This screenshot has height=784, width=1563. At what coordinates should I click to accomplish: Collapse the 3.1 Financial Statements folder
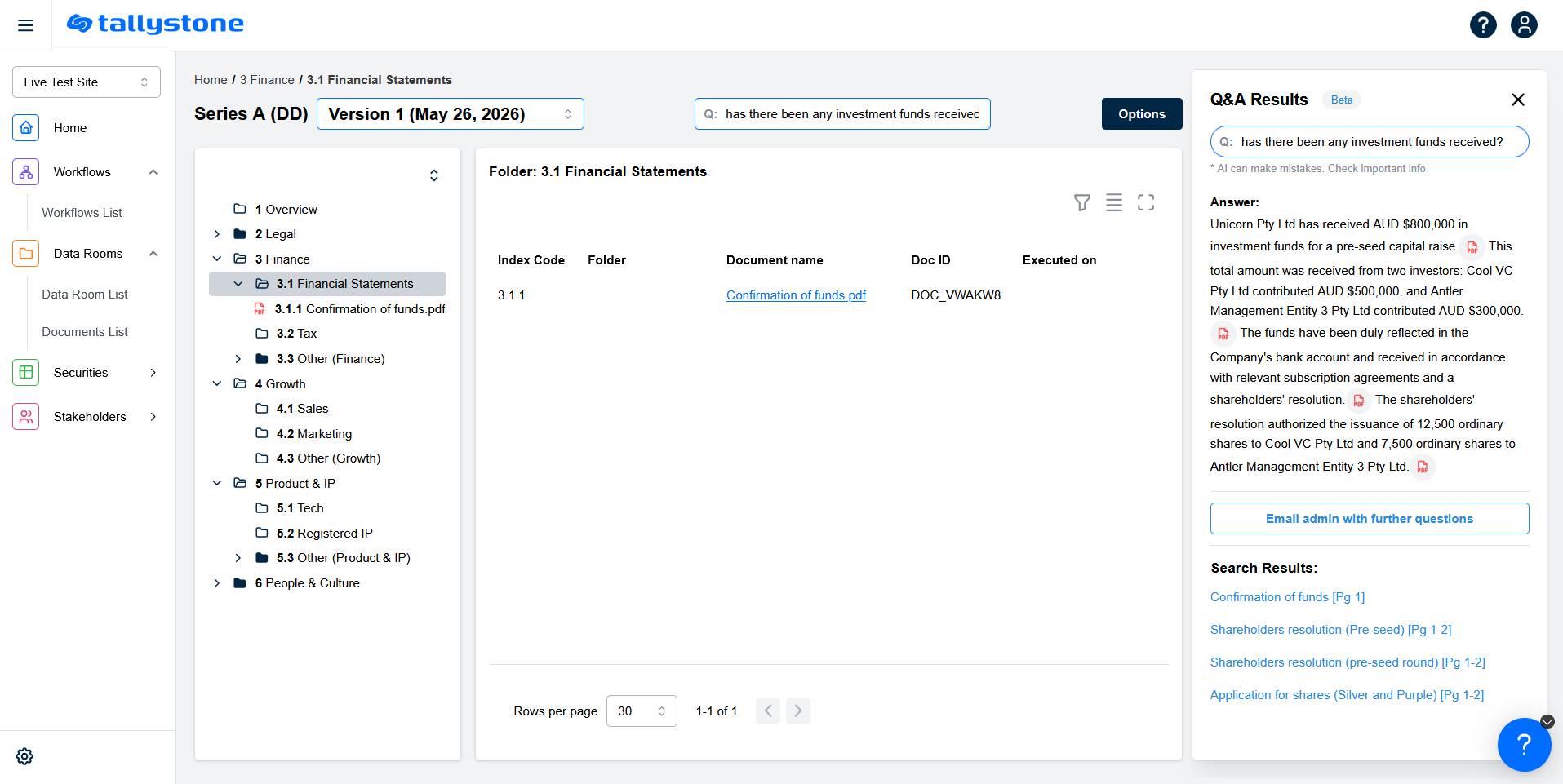tap(238, 284)
